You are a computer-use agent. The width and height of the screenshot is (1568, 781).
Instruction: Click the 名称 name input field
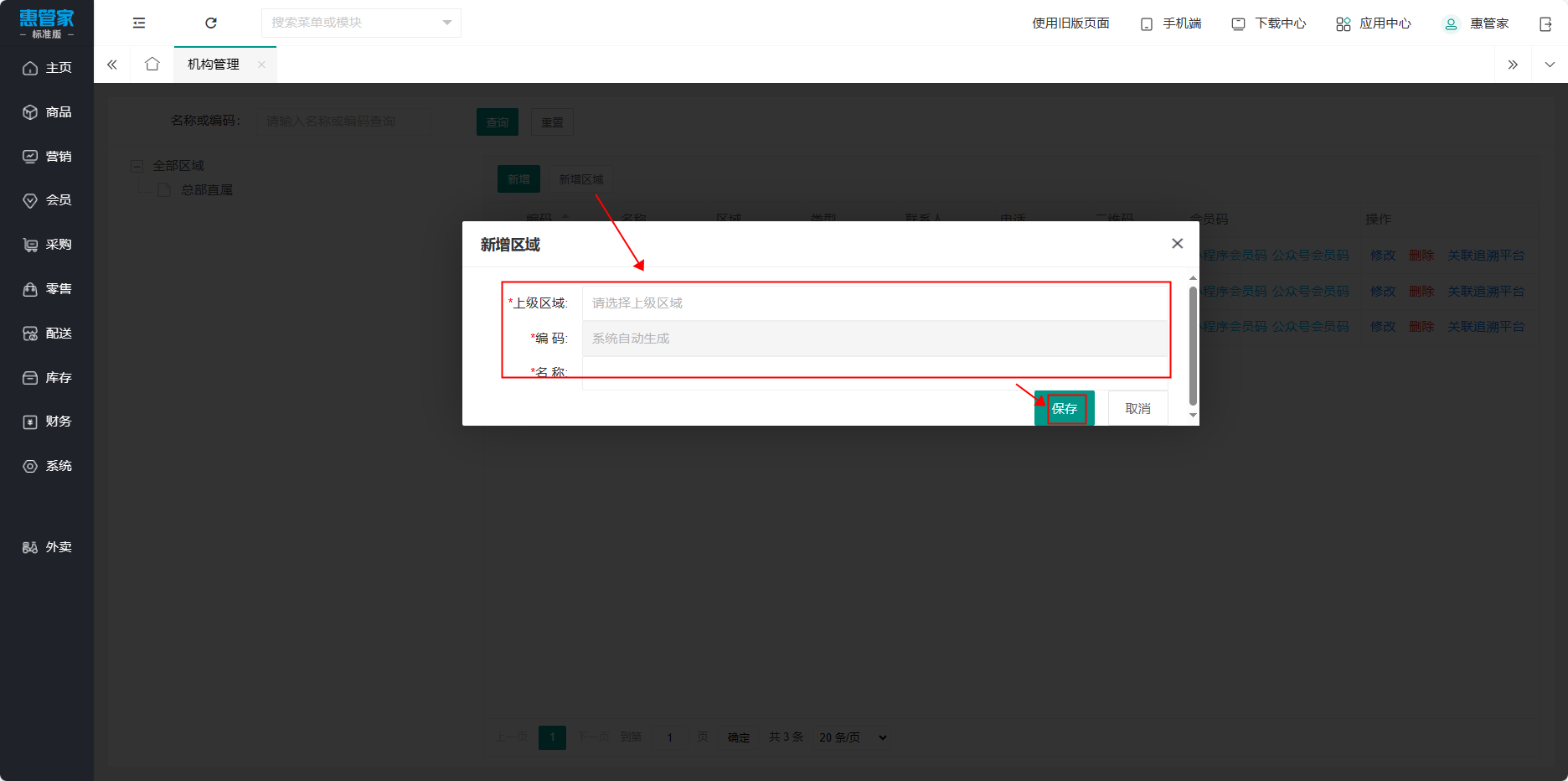[875, 374]
